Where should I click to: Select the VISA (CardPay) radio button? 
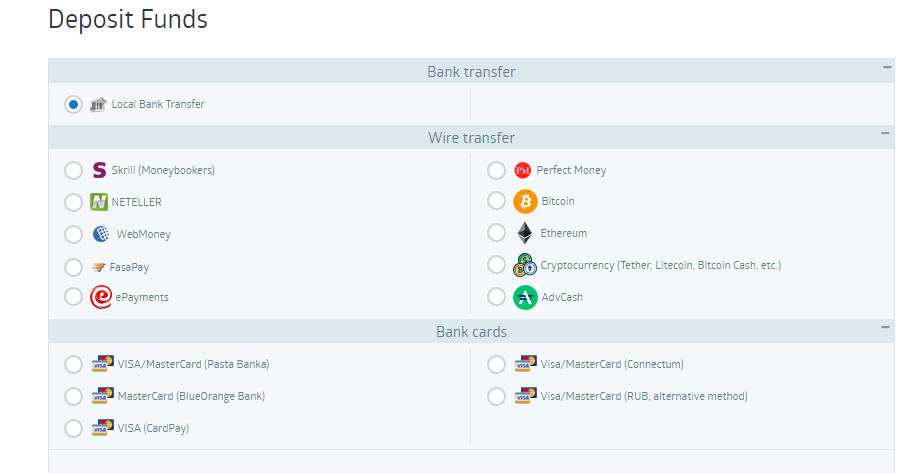coord(73,428)
